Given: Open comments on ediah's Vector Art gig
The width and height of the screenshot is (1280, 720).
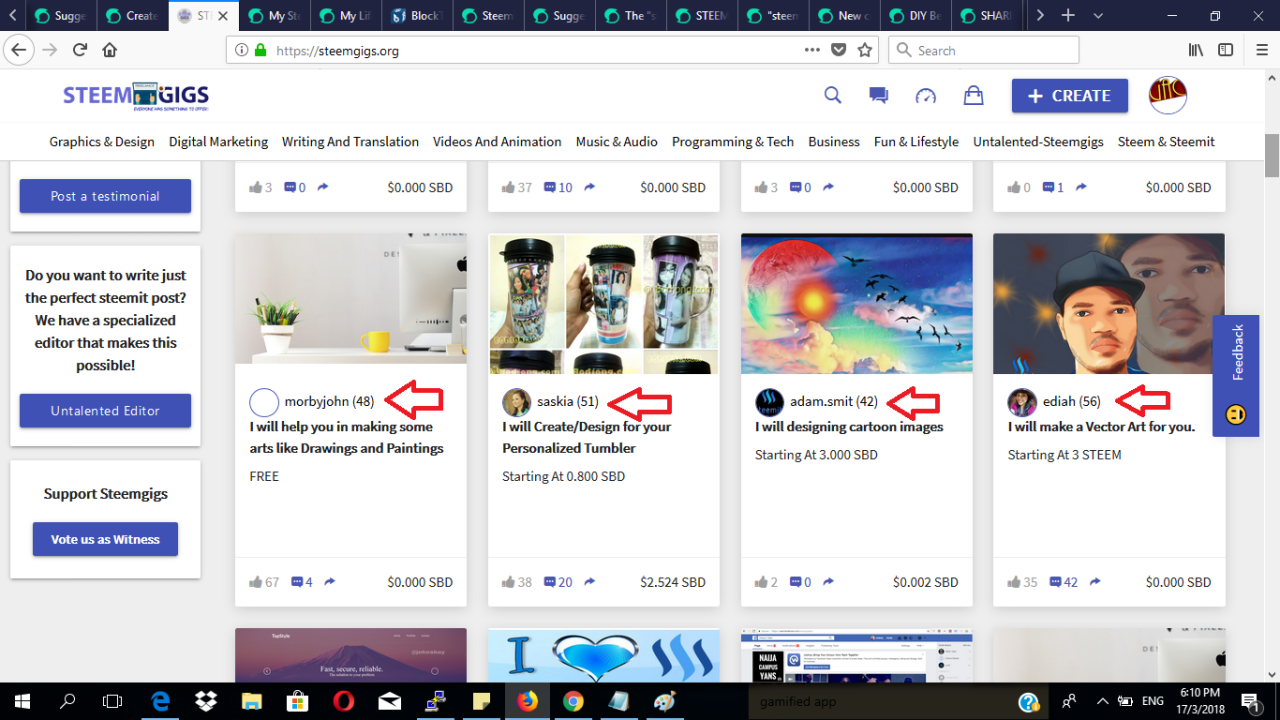Looking at the screenshot, I should pyautogui.click(x=1055, y=582).
